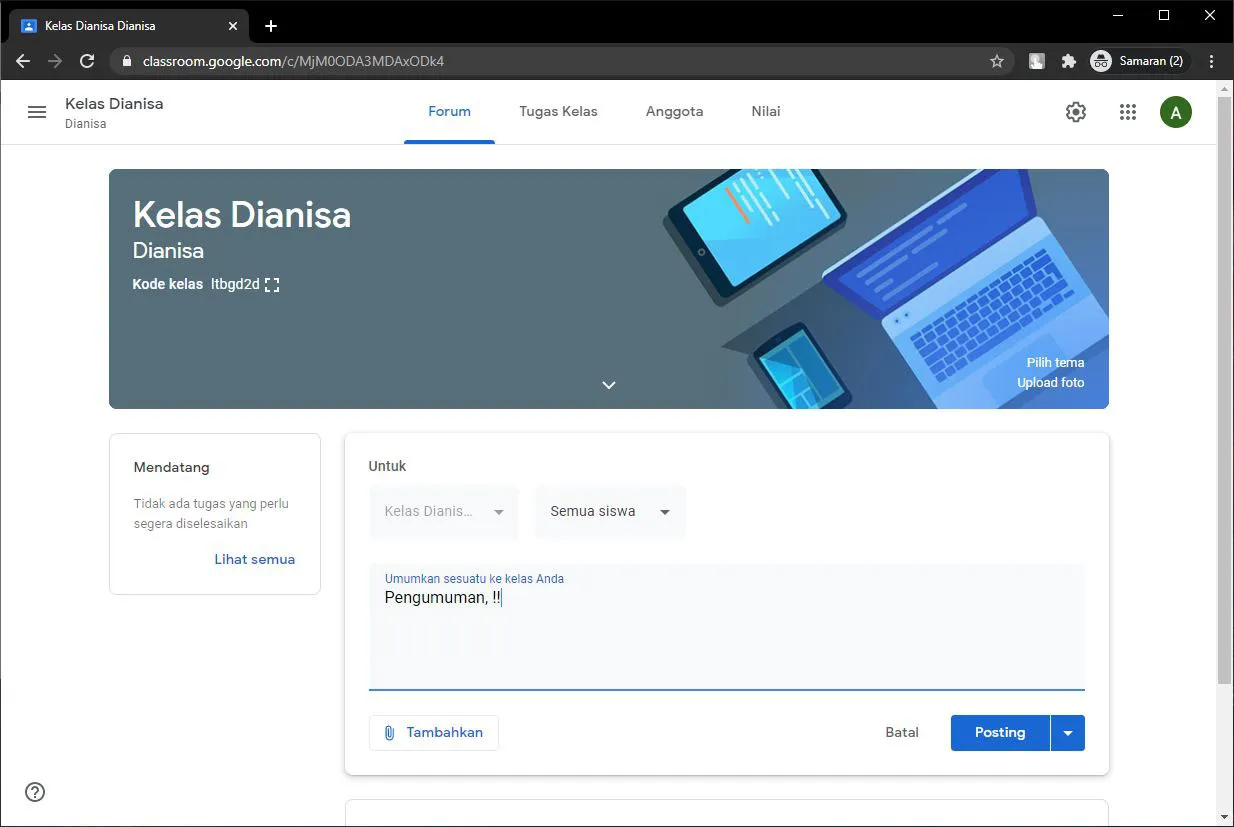Open the Anggota tab
The height and width of the screenshot is (827, 1234).
pyautogui.click(x=673, y=111)
